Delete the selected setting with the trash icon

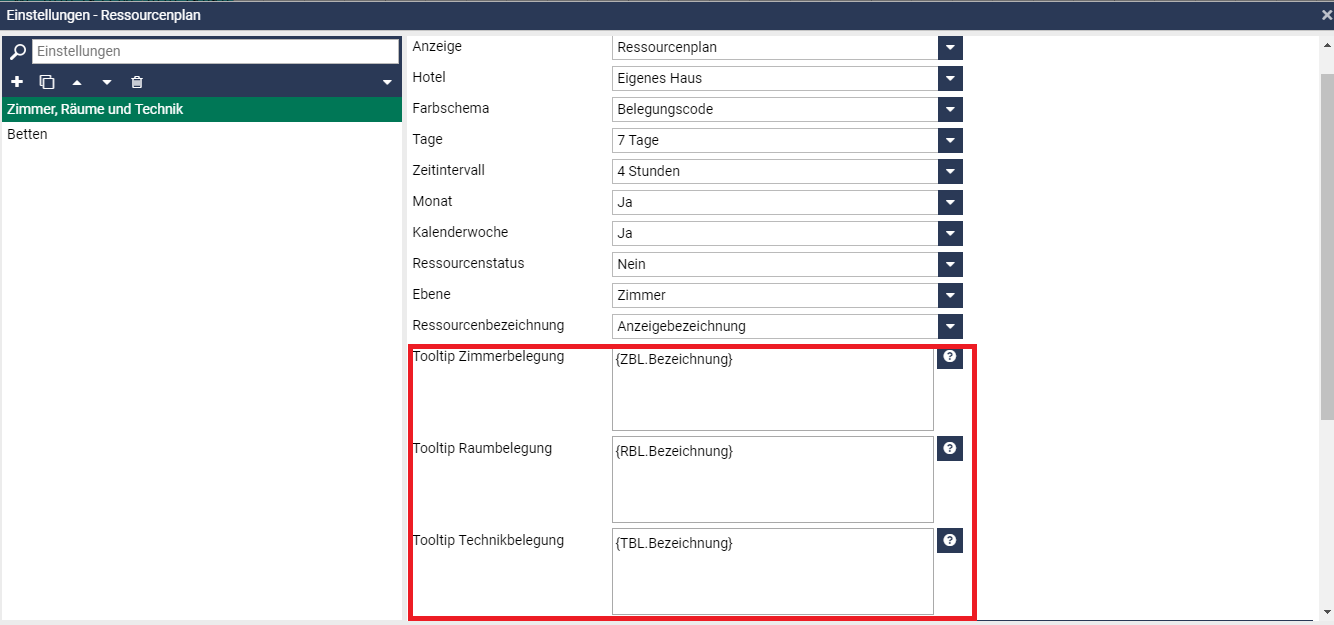(x=137, y=82)
